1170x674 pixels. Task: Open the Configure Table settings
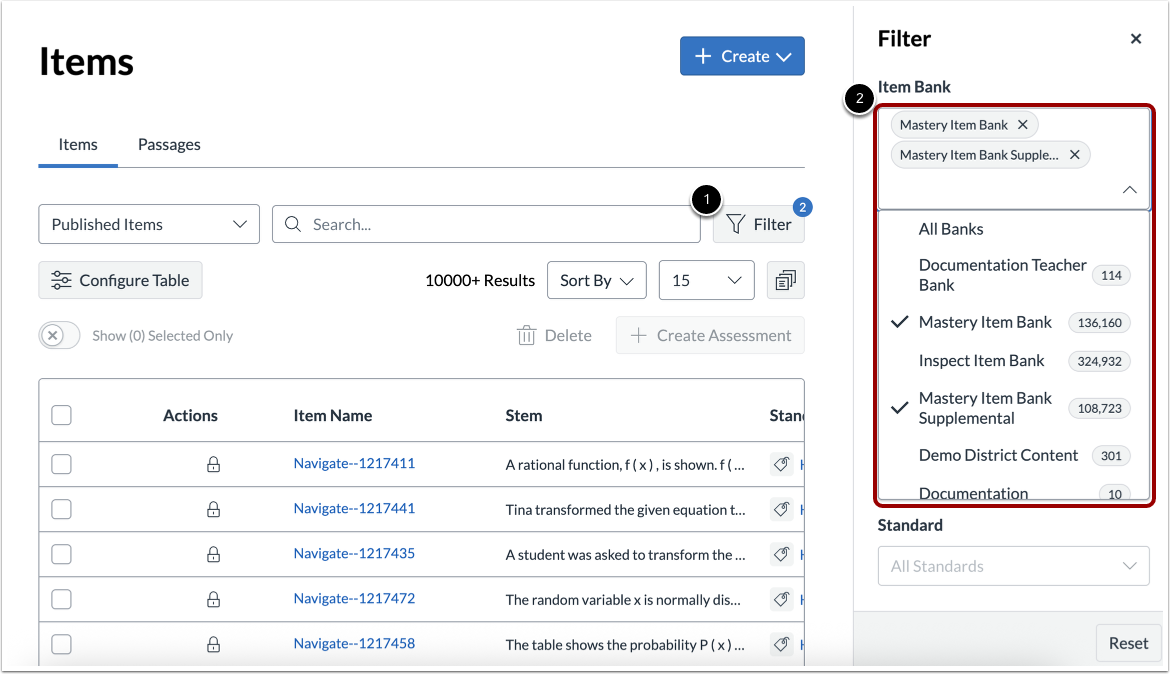click(120, 280)
